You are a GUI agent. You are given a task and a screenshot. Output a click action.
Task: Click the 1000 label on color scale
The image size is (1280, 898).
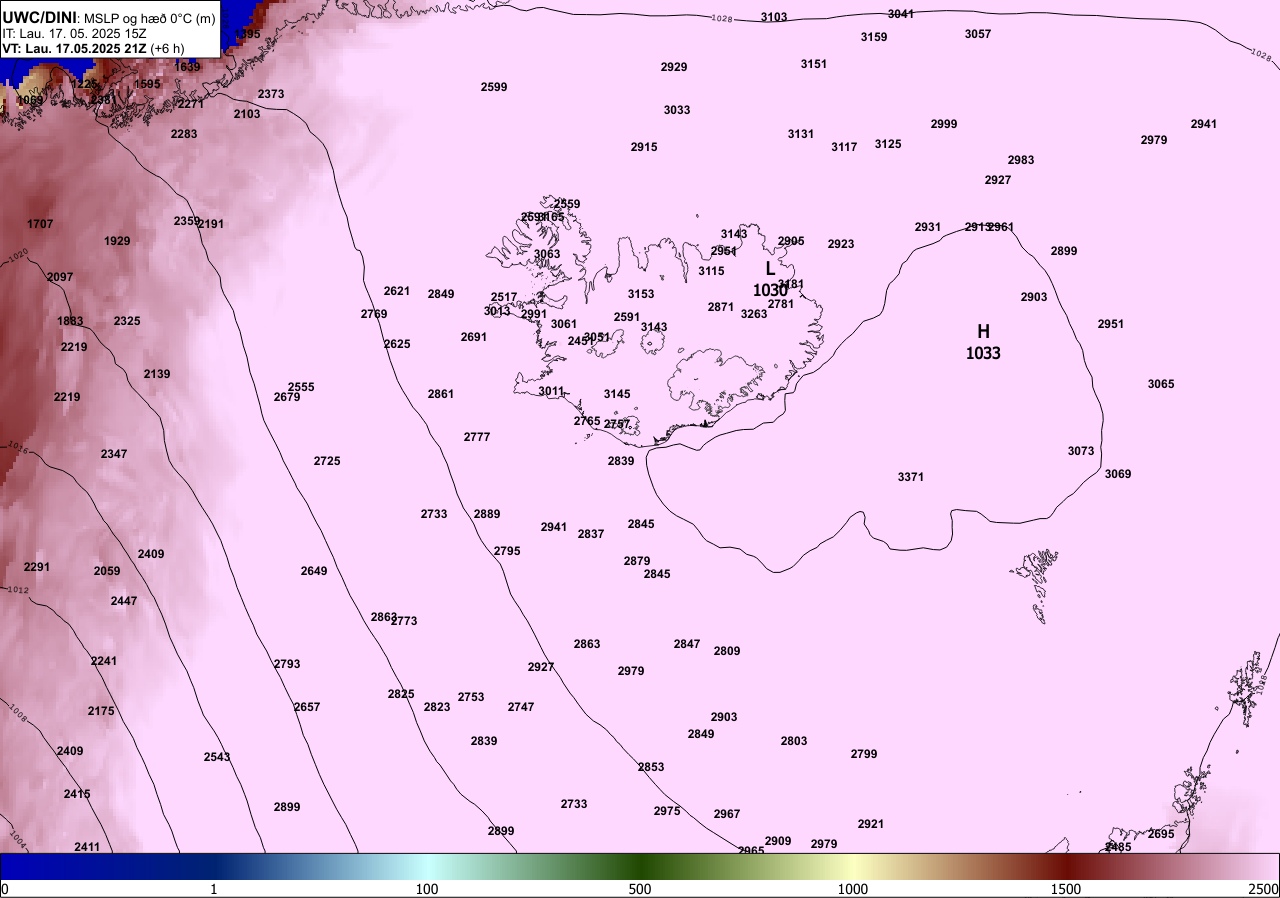[x=853, y=889]
